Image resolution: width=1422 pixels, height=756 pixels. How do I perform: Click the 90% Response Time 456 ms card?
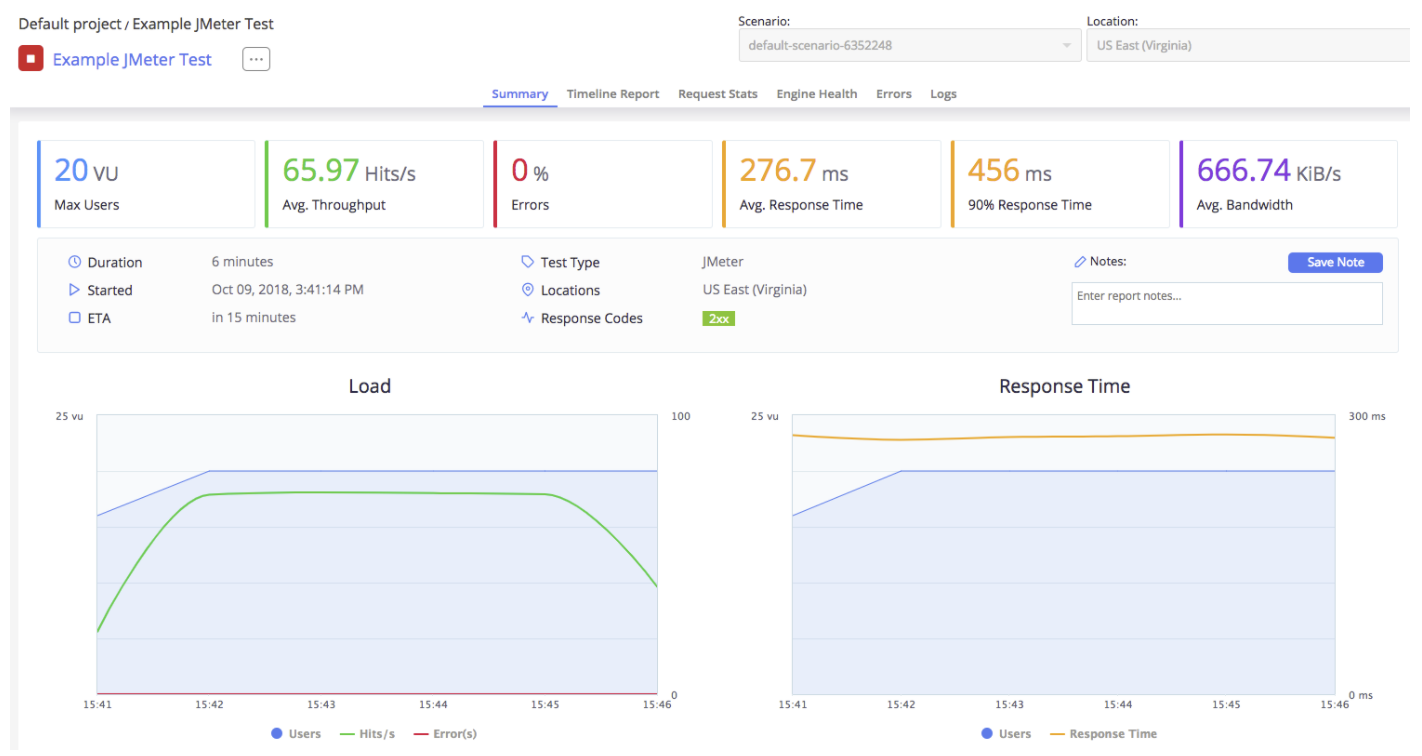click(x=1060, y=184)
